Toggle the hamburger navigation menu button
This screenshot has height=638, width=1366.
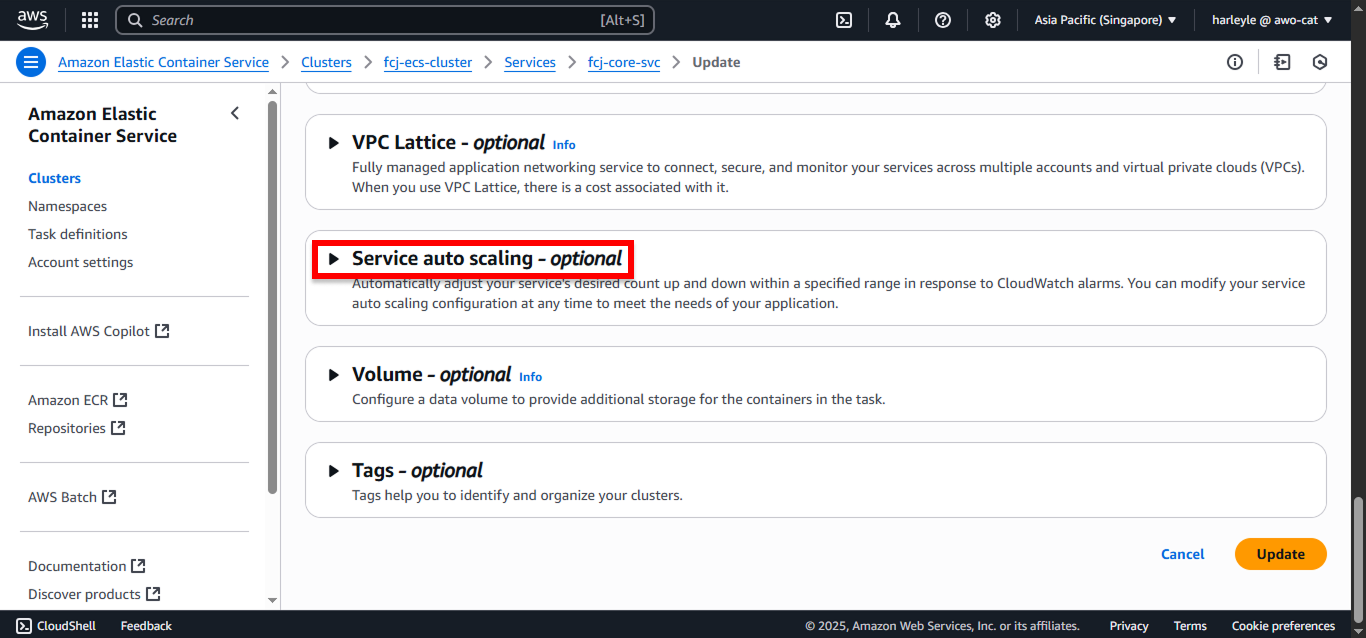[31, 62]
